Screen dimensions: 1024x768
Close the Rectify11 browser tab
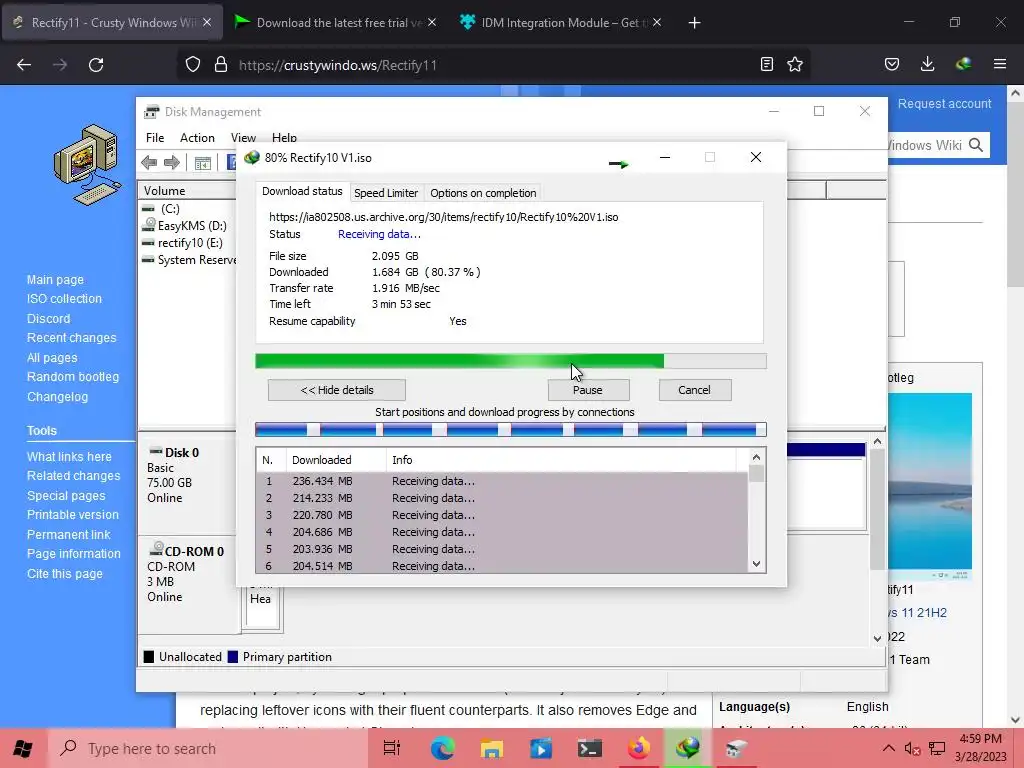207,22
